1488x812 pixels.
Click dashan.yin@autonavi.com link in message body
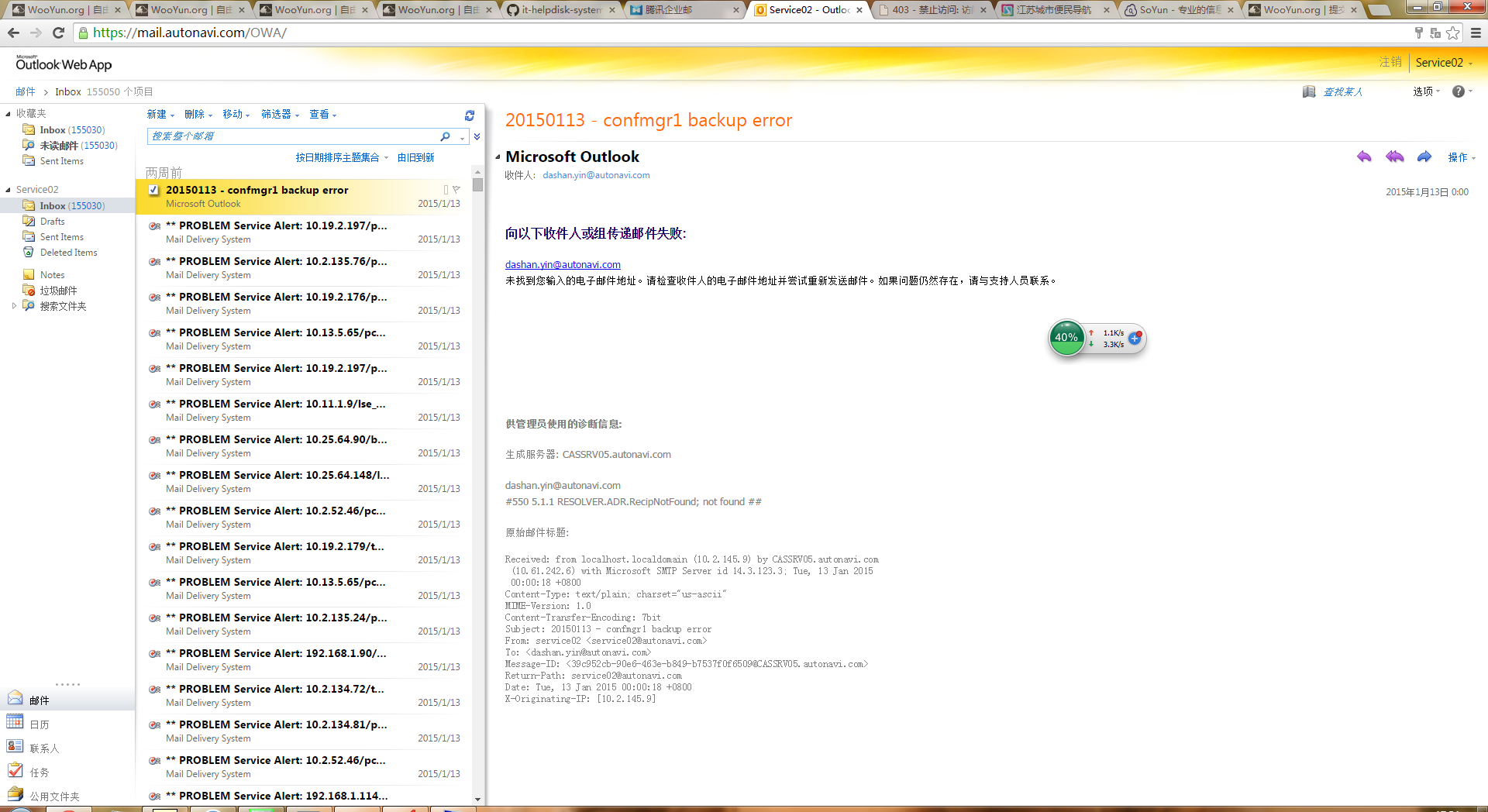563,265
